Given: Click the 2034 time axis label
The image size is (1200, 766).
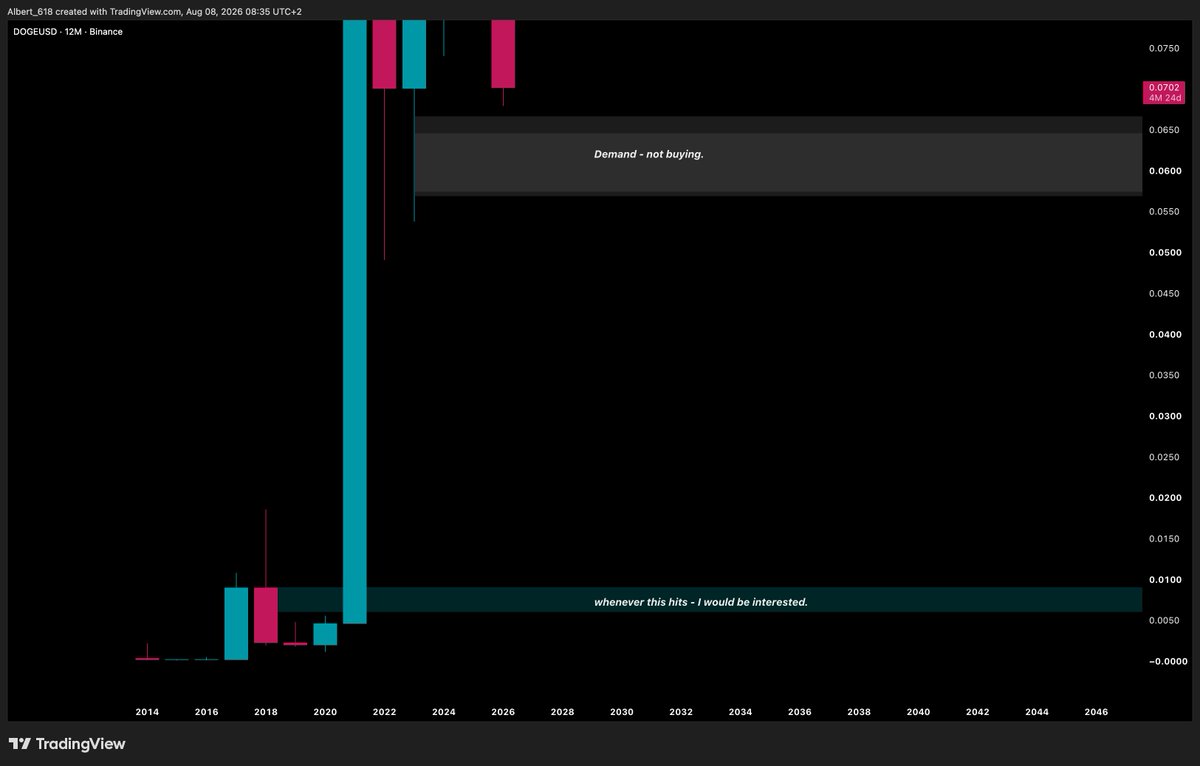Looking at the screenshot, I should [x=740, y=712].
